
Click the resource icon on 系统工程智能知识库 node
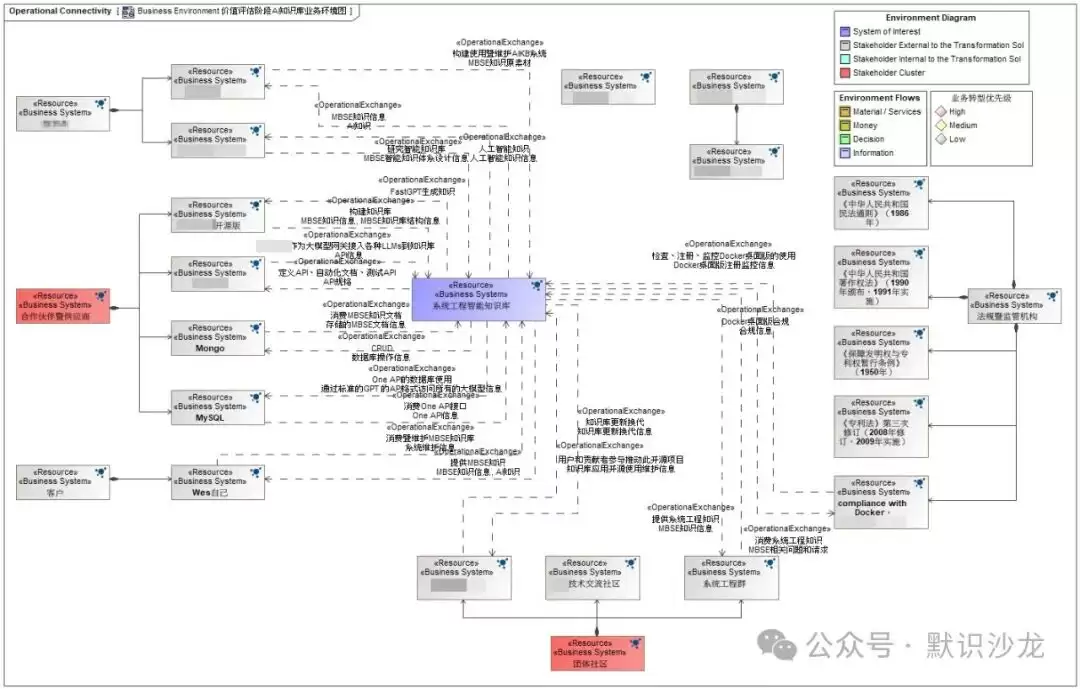coord(537,285)
